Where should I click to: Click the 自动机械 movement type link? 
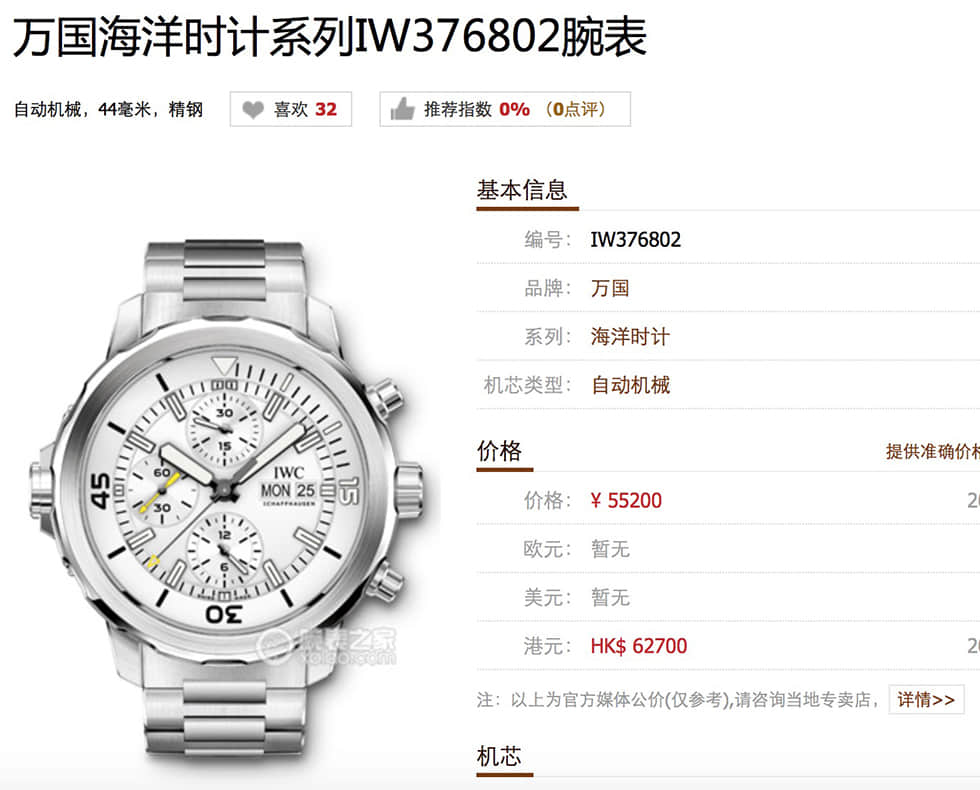(x=630, y=385)
